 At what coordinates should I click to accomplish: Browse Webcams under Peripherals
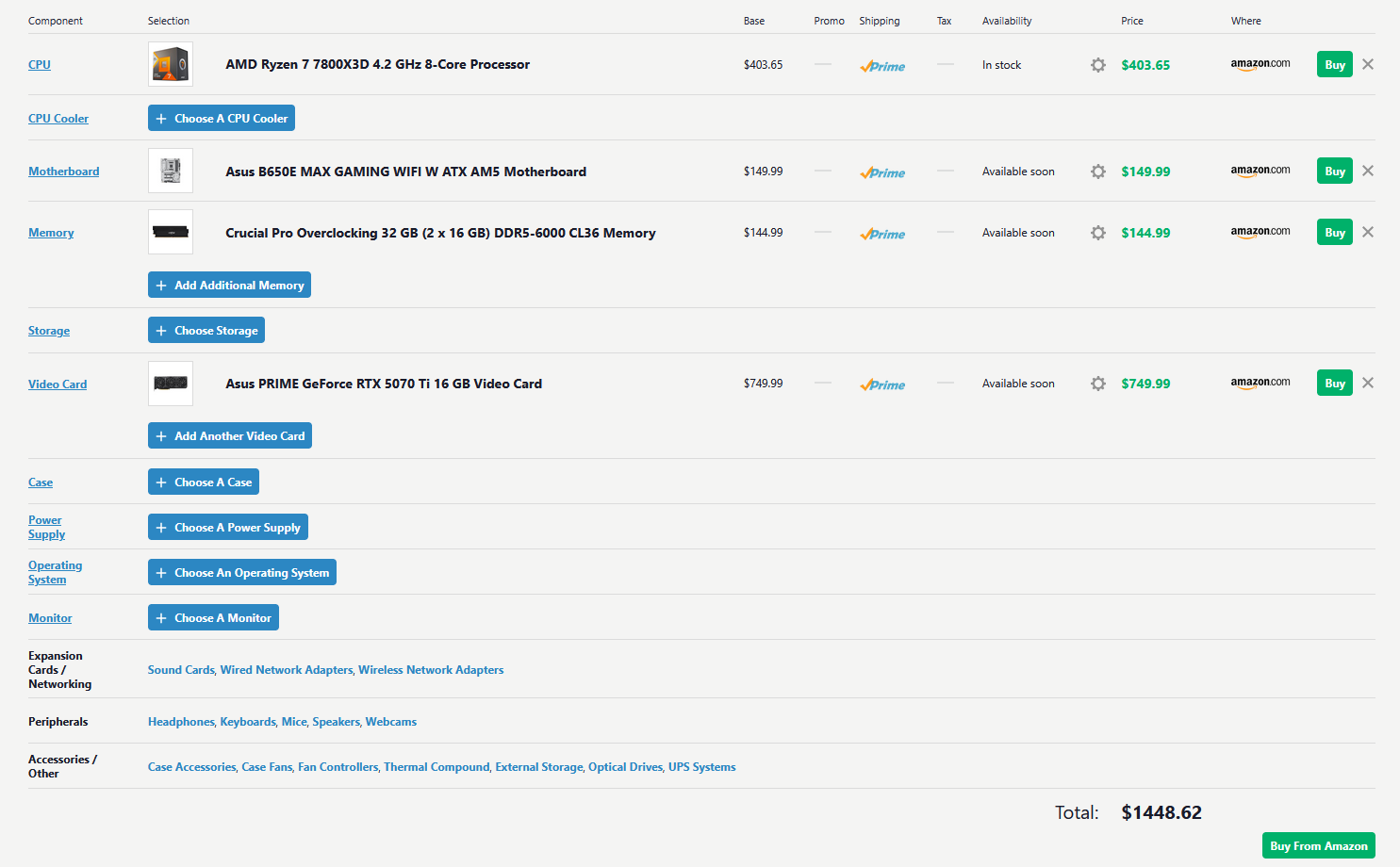[x=391, y=722]
